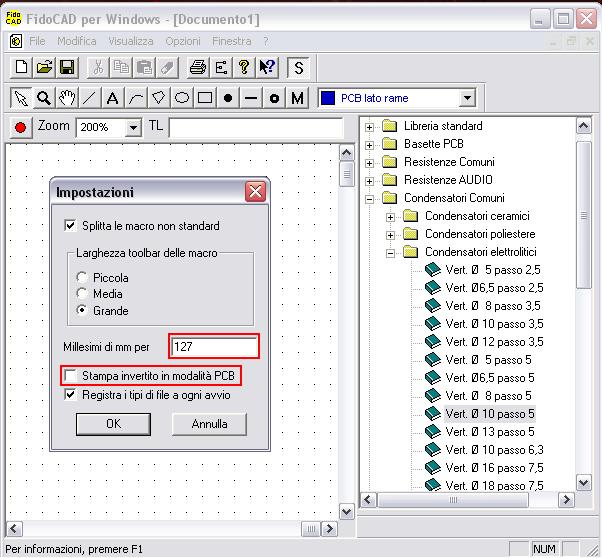Screen dimensions: 602x558
Task: Expand the Resistenze Comuni folder
Action: (369, 163)
